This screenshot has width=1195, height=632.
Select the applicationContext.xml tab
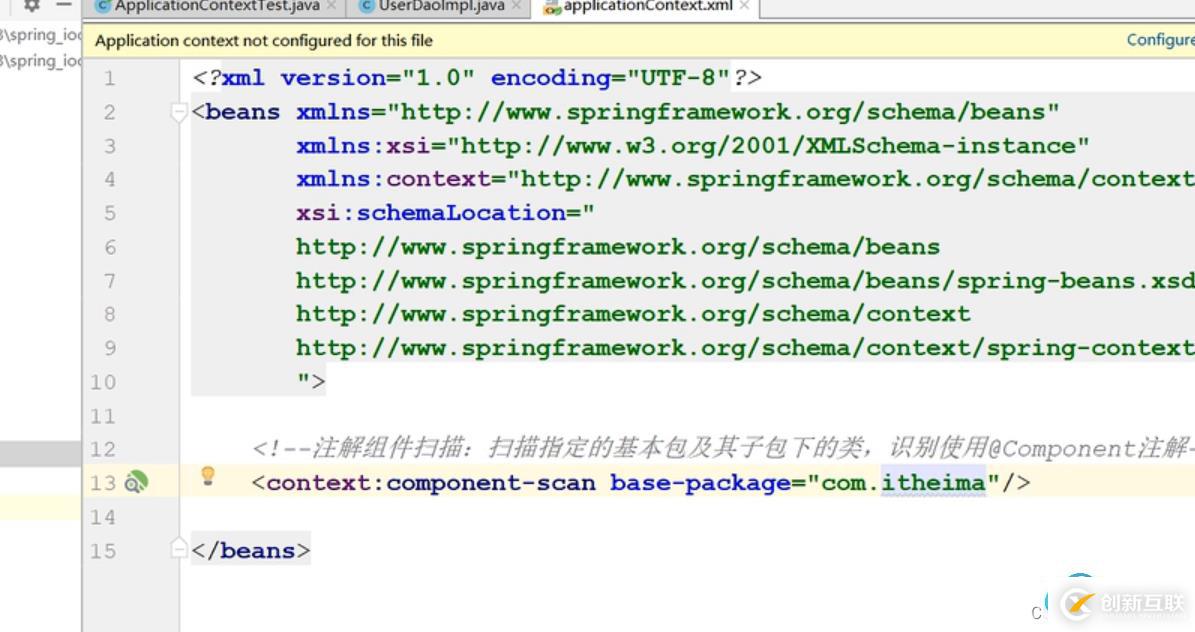click(648, 6)
